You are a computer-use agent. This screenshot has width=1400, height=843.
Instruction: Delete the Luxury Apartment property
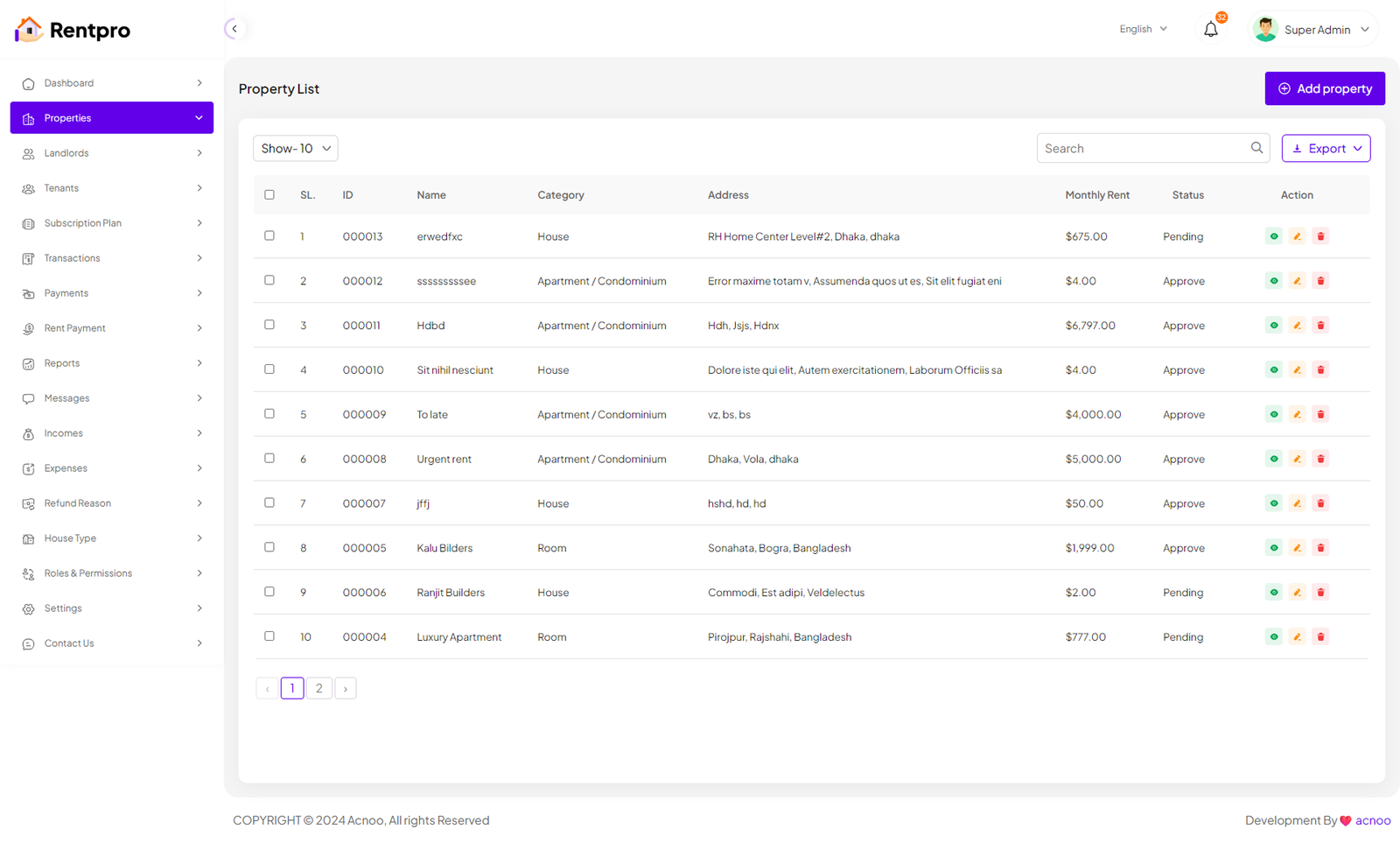tap(1320, 637)
